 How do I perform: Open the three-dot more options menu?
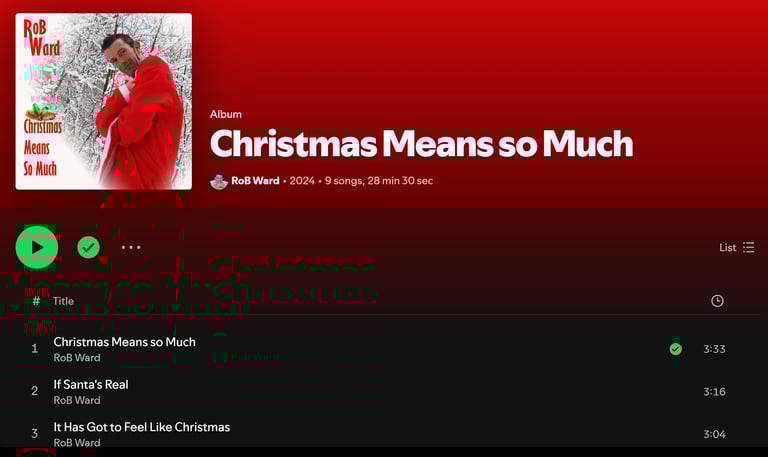click(x=131, y=247)
